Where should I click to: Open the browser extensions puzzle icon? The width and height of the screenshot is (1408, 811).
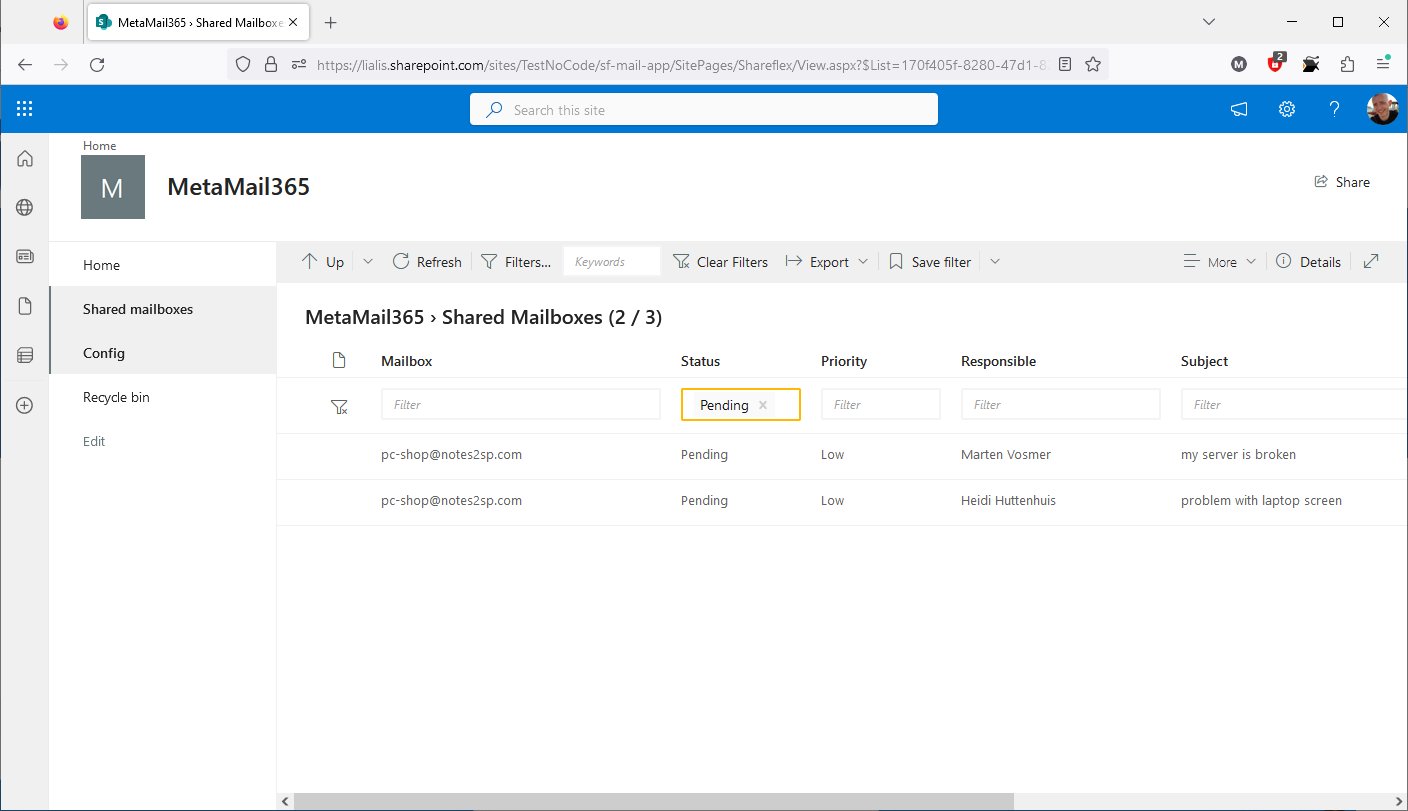[x=1347, y=64]
